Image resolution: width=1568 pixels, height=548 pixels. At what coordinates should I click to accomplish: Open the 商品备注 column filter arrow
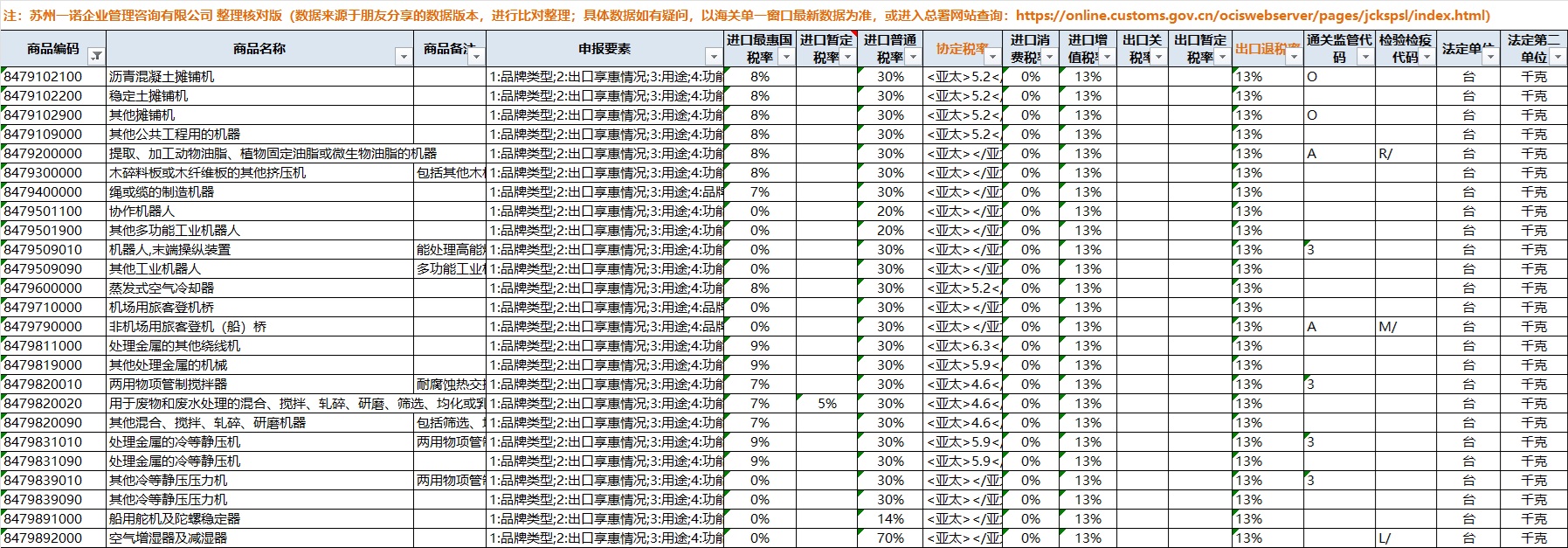tap(476, 57)
